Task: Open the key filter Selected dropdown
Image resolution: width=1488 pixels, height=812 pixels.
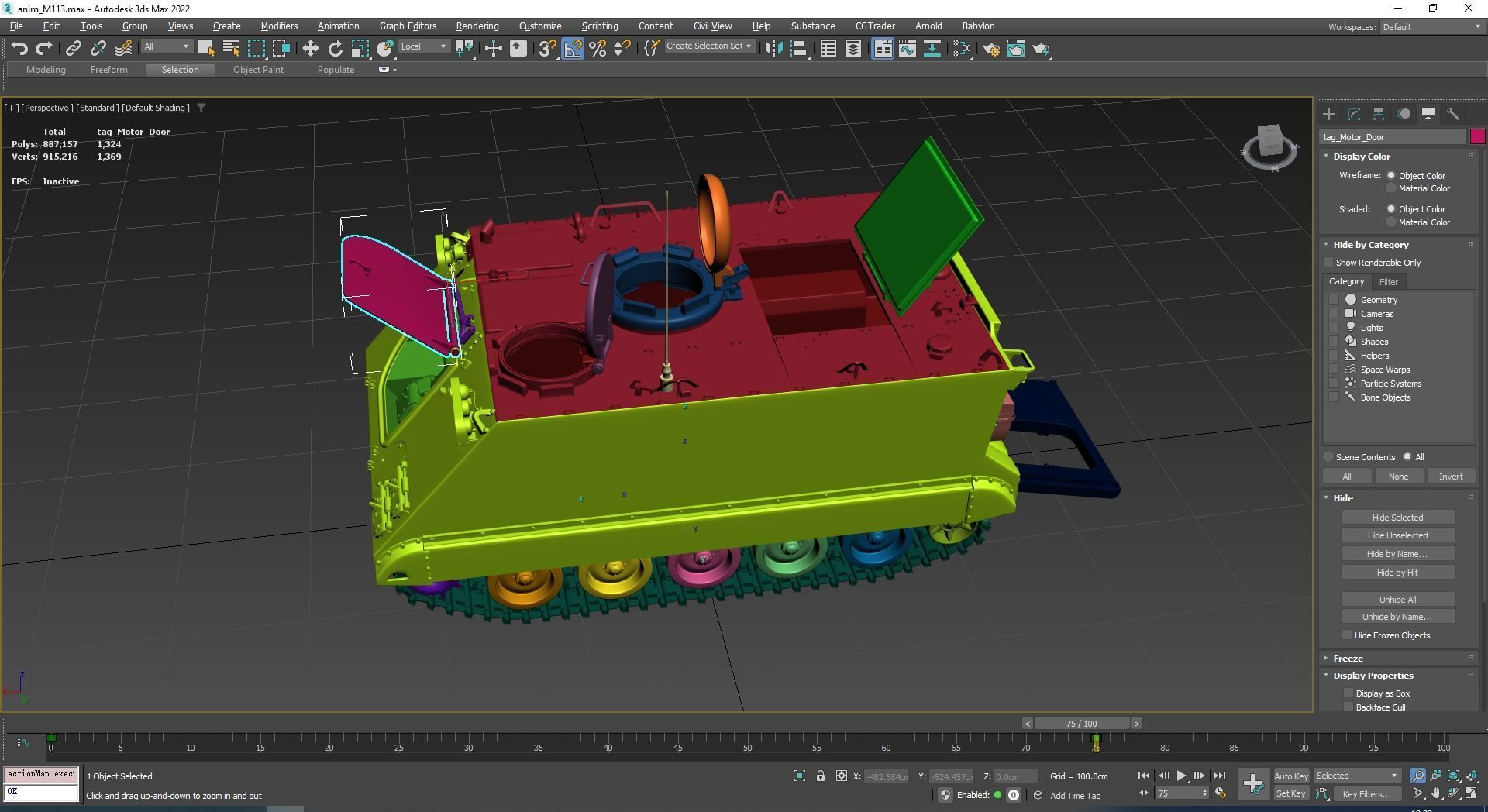Action: point(1356,776)
